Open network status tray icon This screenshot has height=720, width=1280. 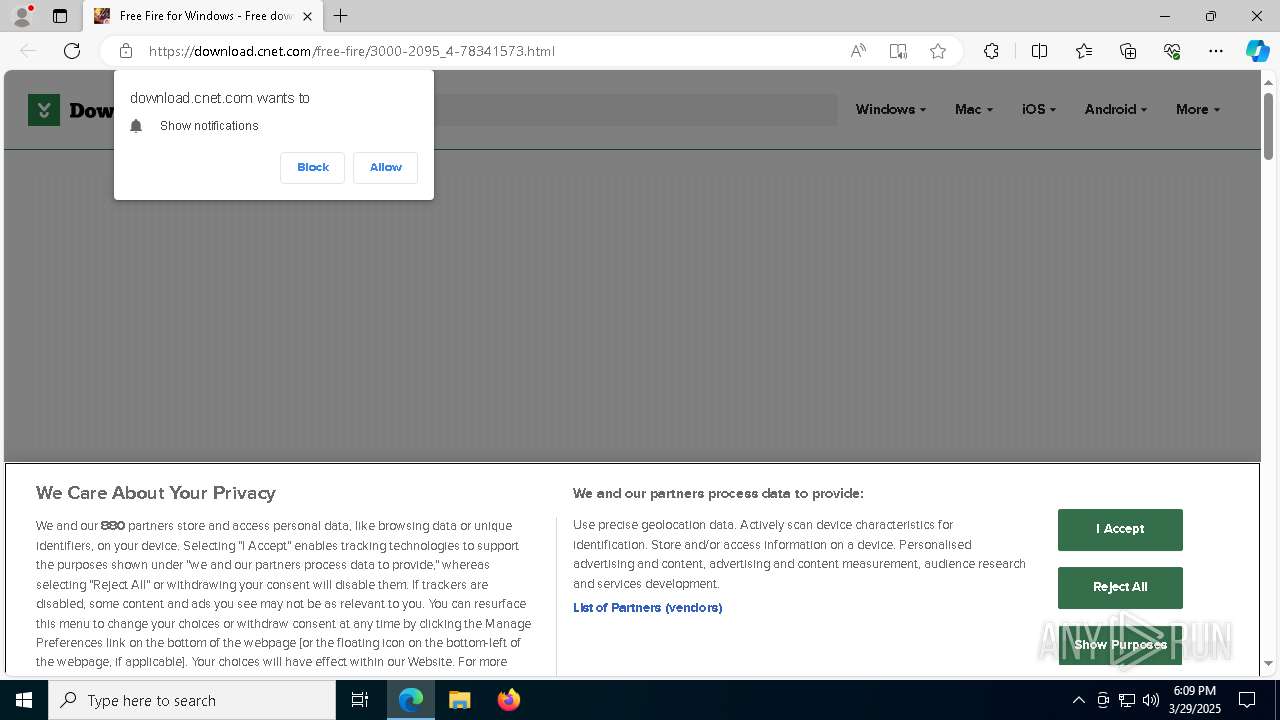[1127, 700]
